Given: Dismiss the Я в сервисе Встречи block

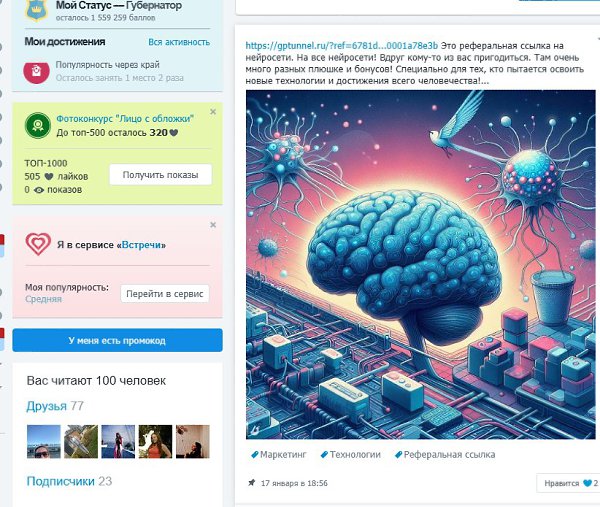Looking at the screenshot, I should tap(213, 225).
